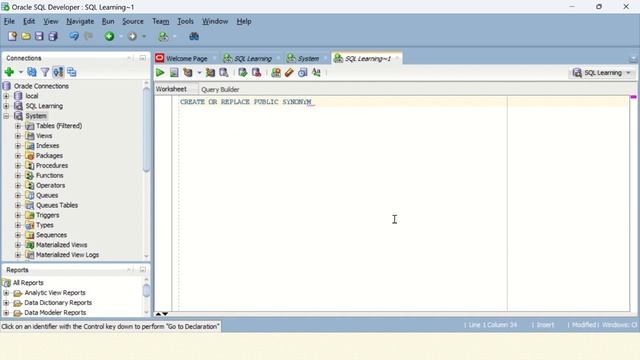Click the Undo arrow icon
640x360 pixels.
click(x=73, y=36)
